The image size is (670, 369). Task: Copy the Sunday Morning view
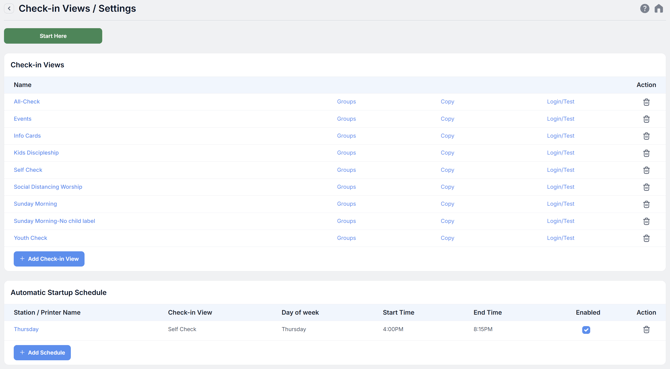[x=447, y=204]
